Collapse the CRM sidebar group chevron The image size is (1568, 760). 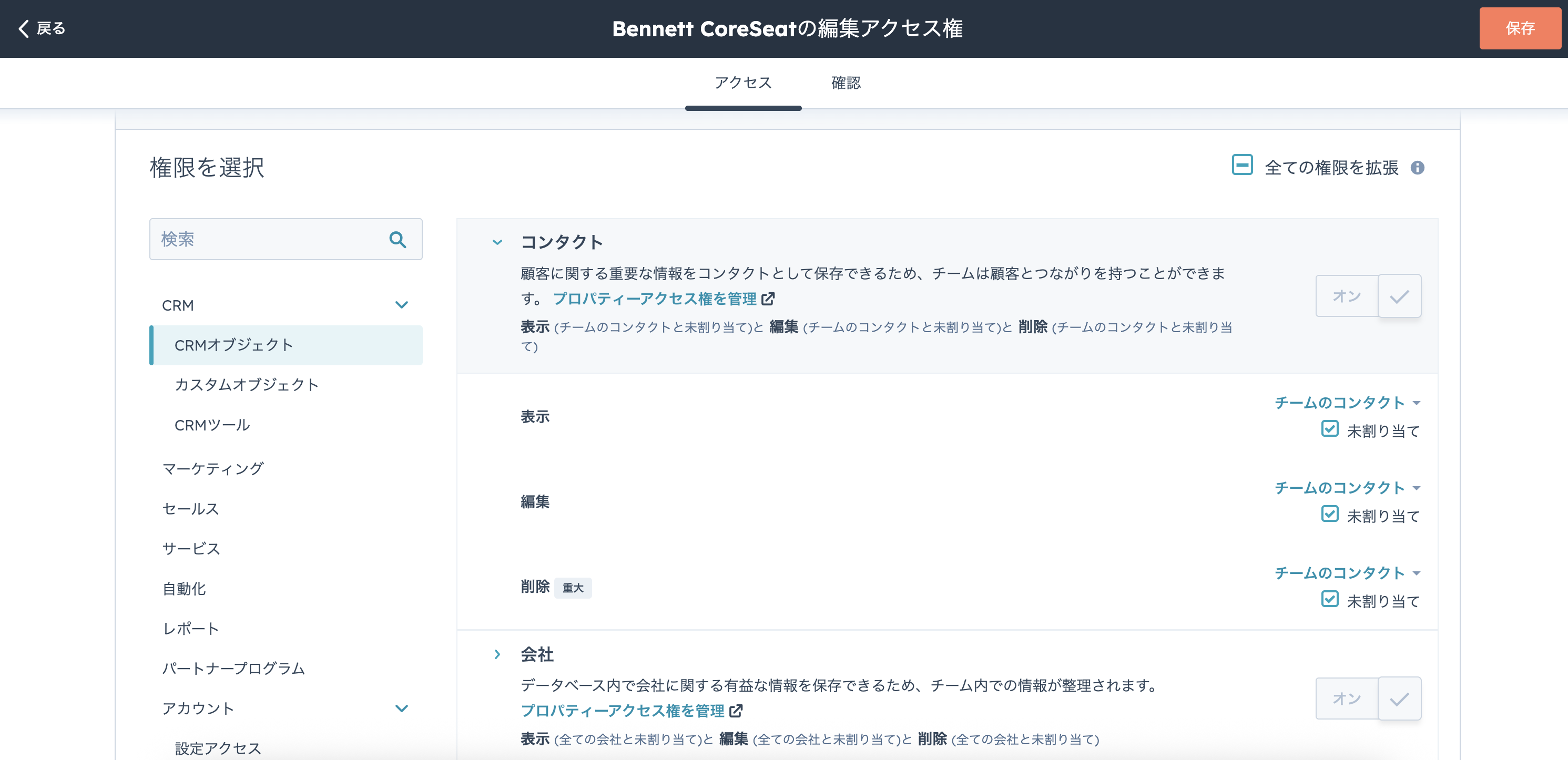click(x=402, y=305)
